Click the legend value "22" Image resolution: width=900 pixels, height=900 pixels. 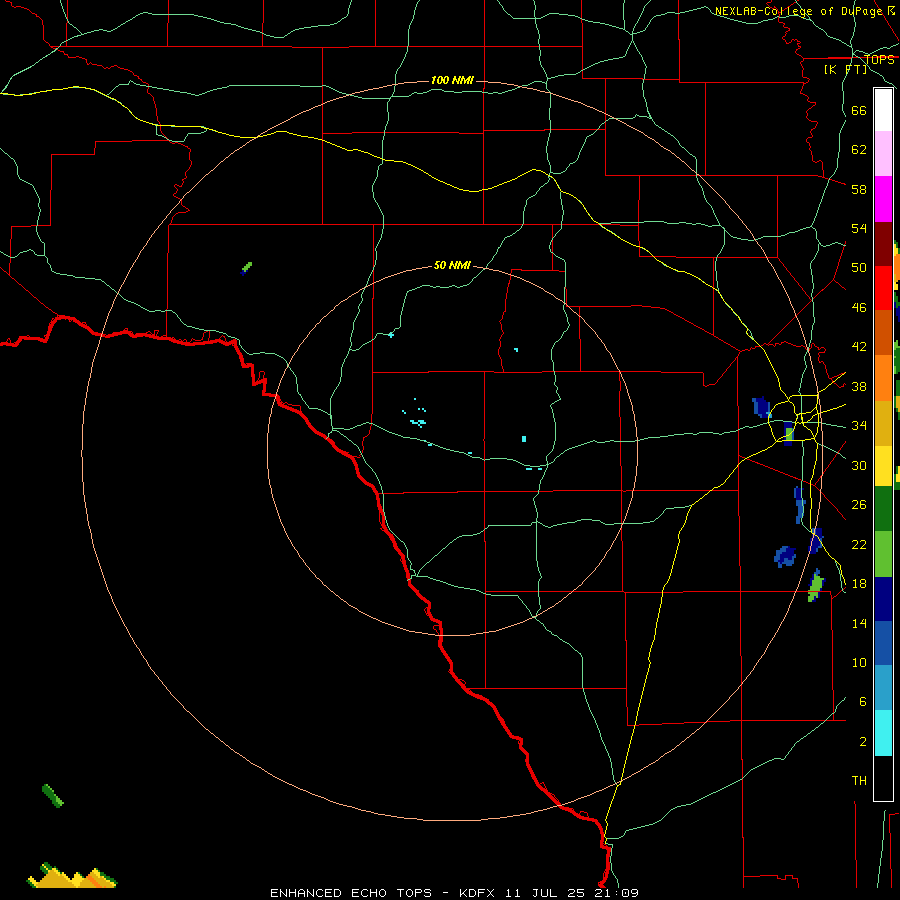point(859,544)
